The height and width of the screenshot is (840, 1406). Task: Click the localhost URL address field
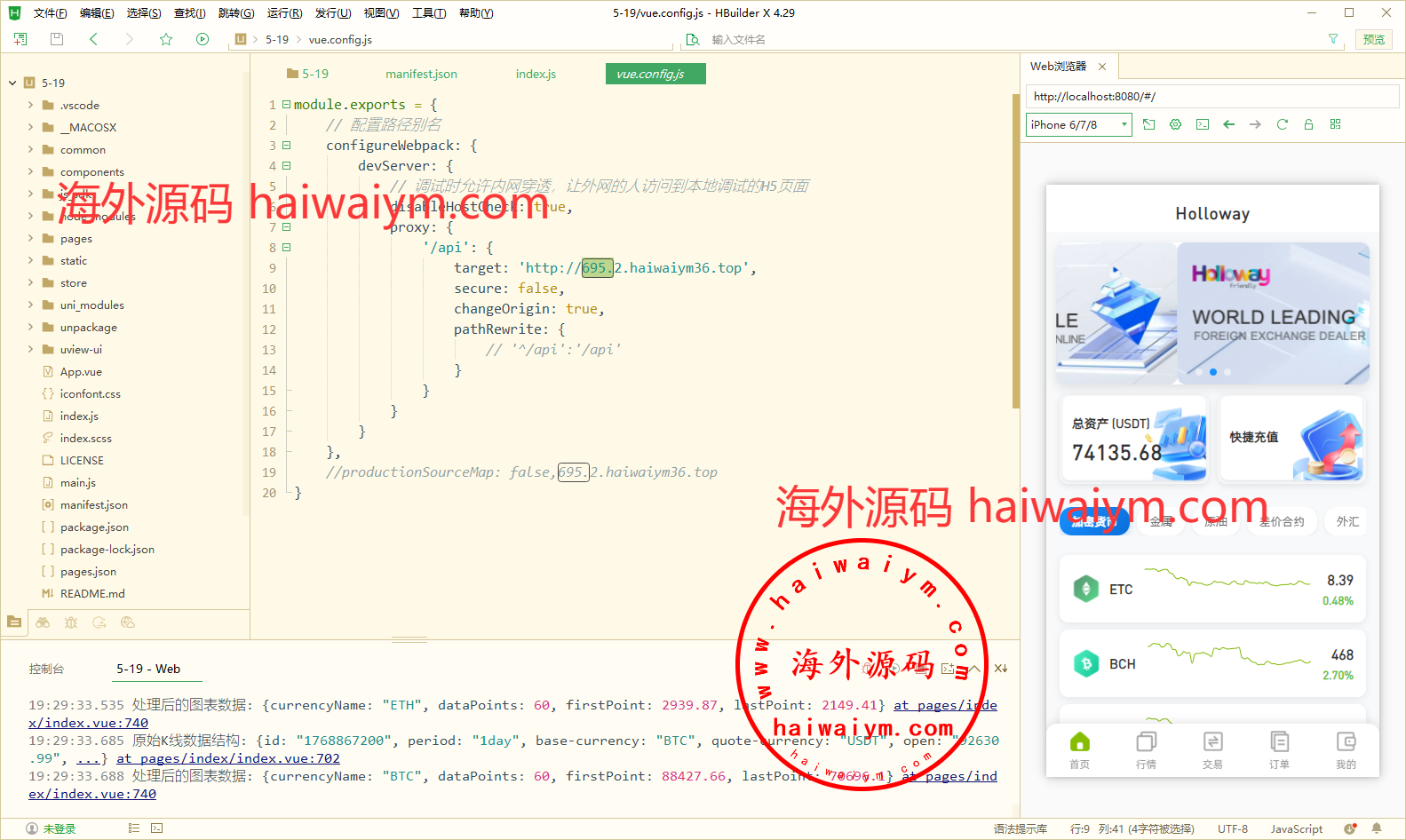click(1211, 96)
